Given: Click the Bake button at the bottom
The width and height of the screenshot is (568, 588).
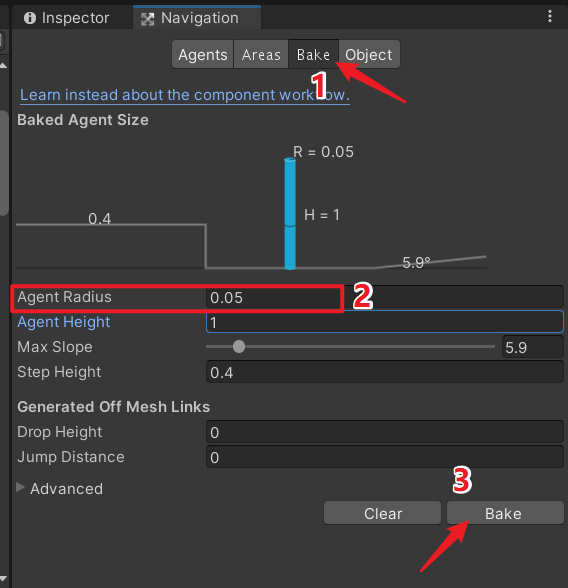Looking at the screenshot, I should tap(505, 513).
